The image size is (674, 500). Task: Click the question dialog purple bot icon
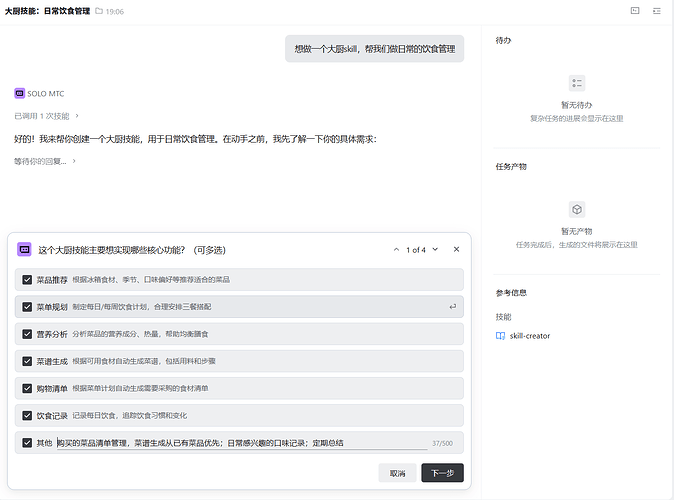coord(25,249)
